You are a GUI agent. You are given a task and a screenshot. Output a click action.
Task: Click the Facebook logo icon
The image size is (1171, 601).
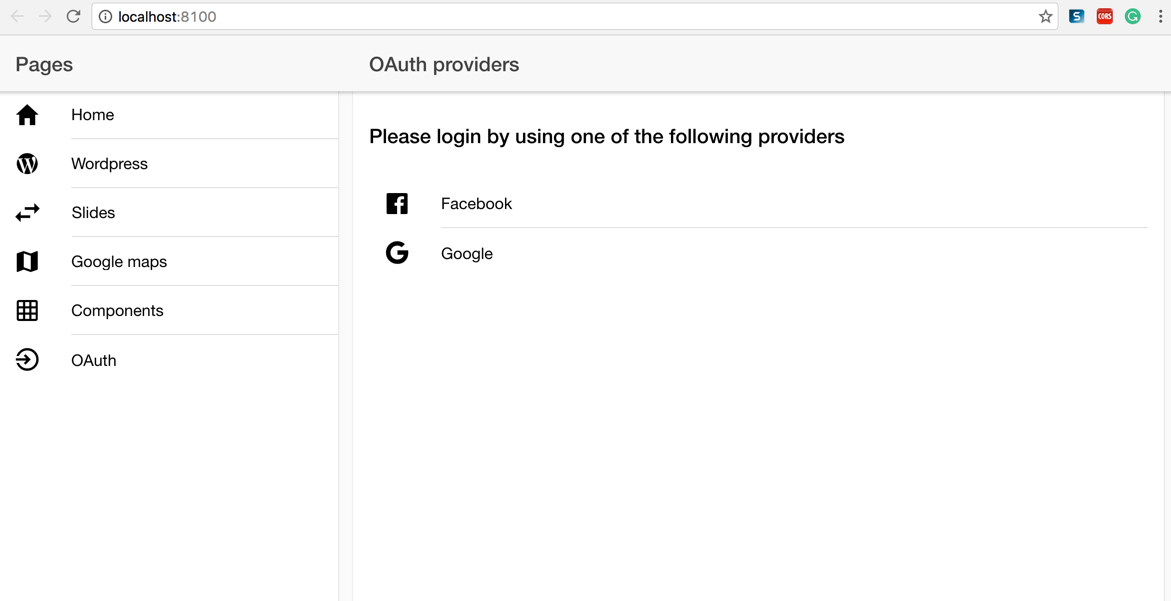point(397,204)
